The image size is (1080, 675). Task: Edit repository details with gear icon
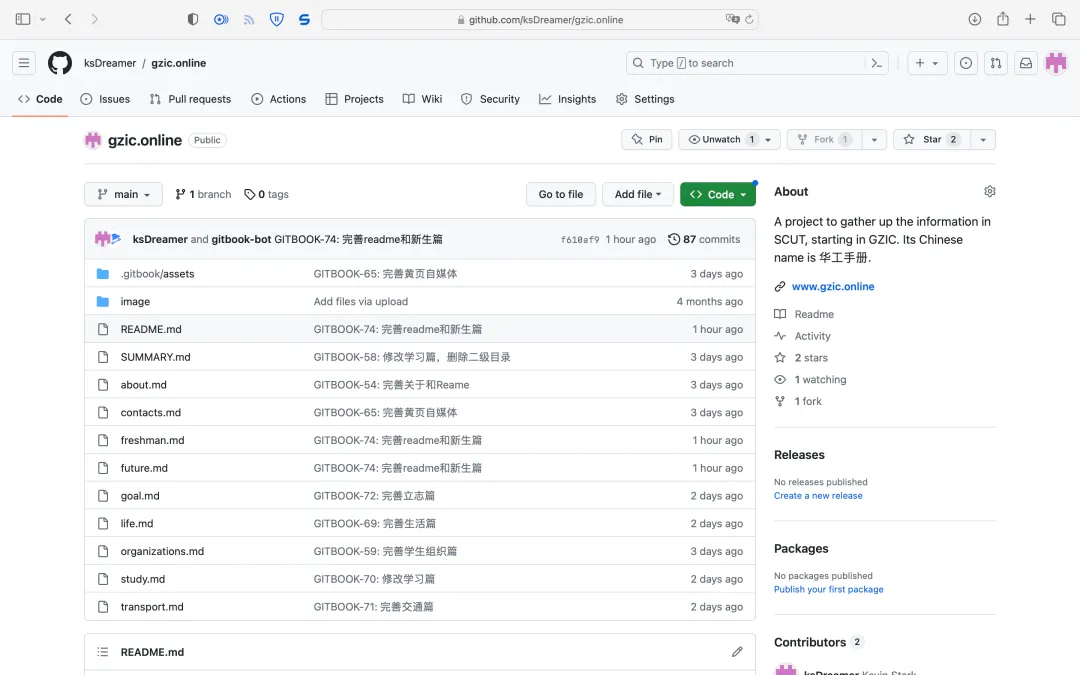pyautogui.click(x=989, y=191)
